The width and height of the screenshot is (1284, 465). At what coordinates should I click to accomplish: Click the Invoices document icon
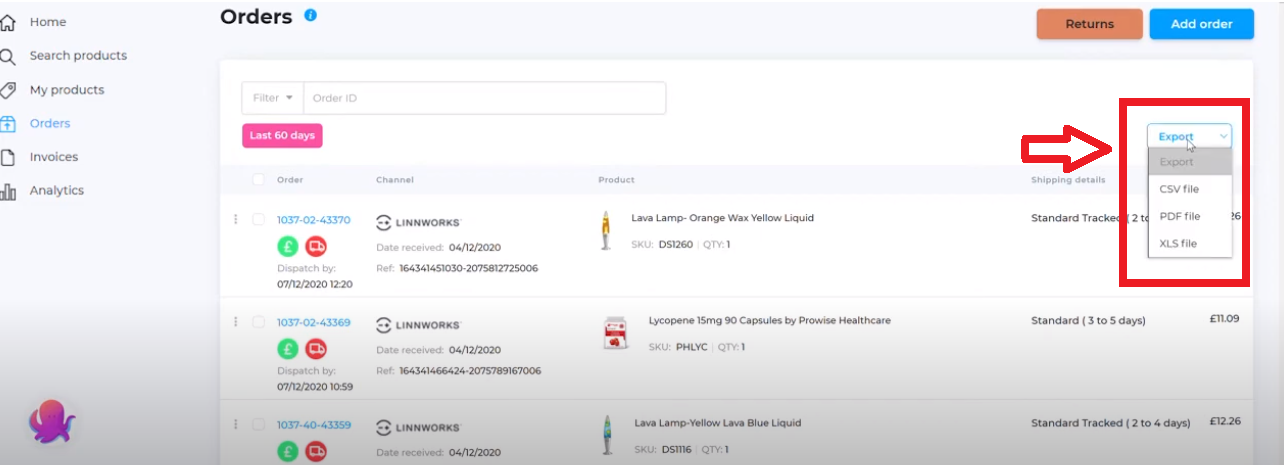pyautogui.click(x=8, y=157)
